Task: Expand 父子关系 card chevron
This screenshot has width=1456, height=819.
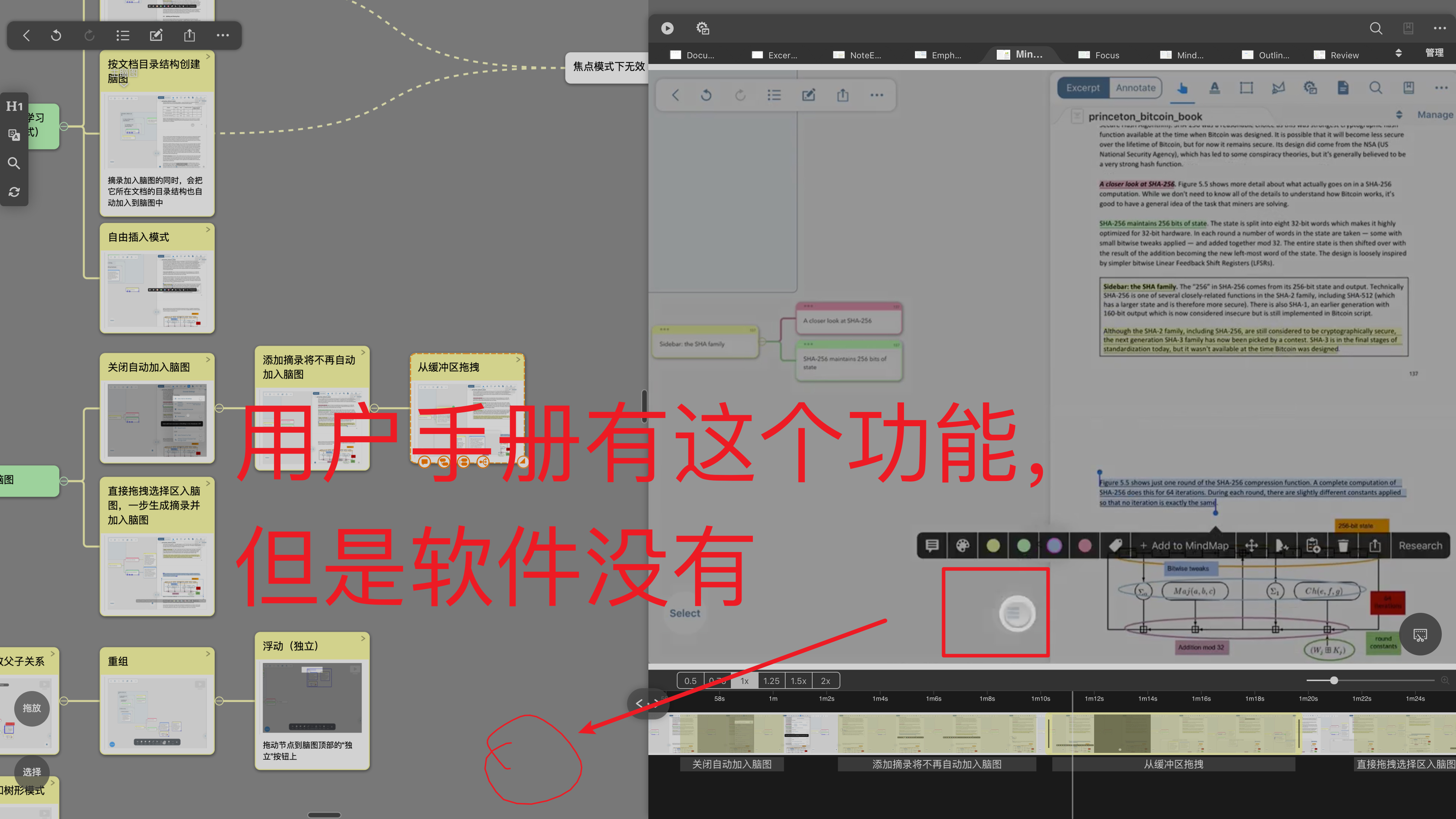Action: click(x=53, y=653)
